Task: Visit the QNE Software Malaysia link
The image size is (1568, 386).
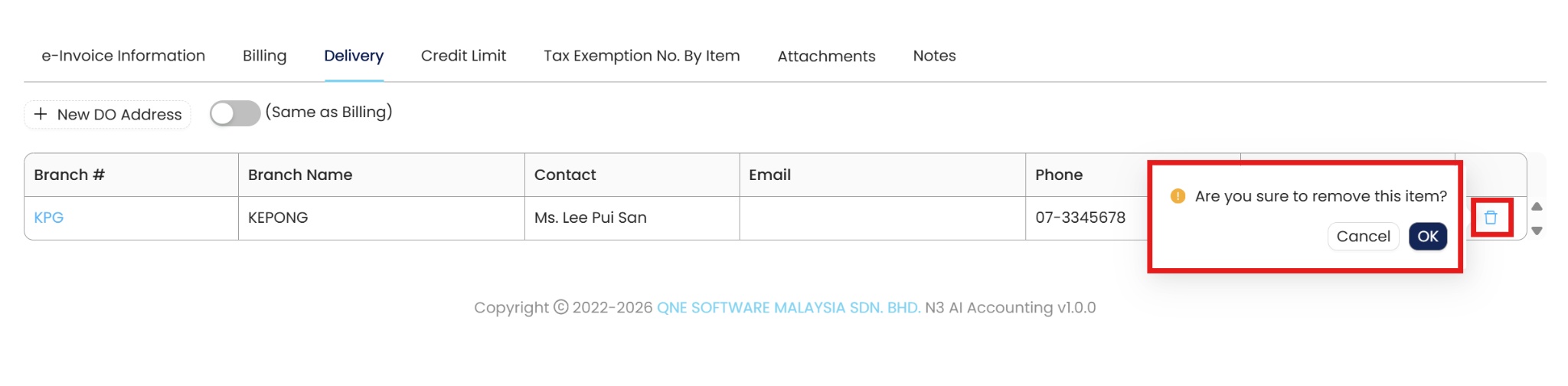Action: click(x=789, y=308)
